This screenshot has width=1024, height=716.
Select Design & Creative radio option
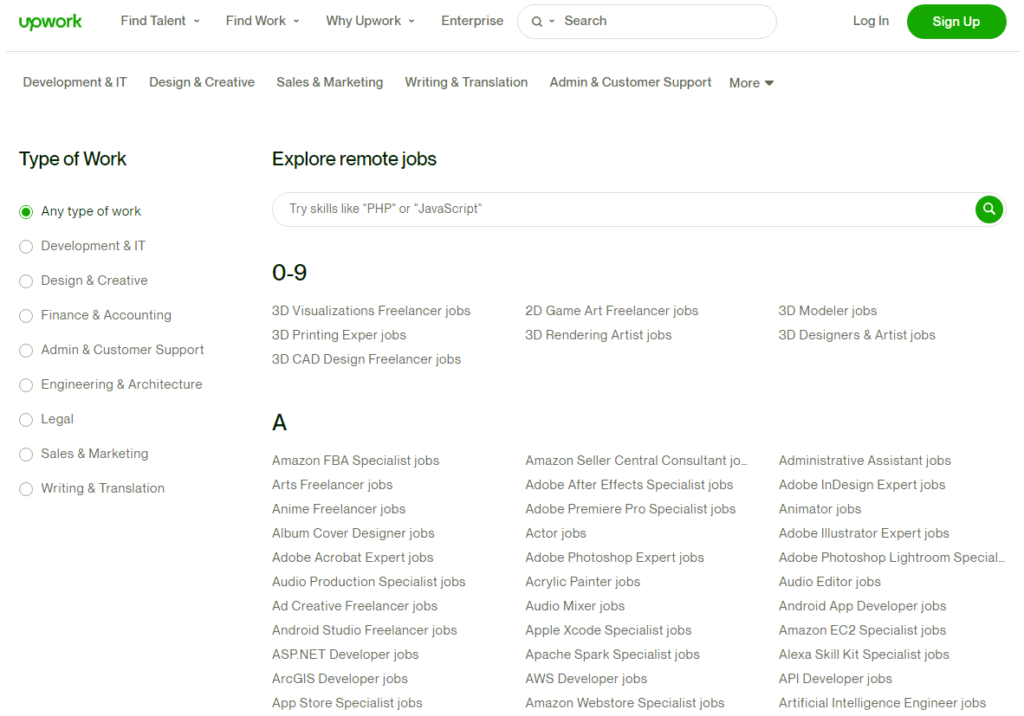26,281
